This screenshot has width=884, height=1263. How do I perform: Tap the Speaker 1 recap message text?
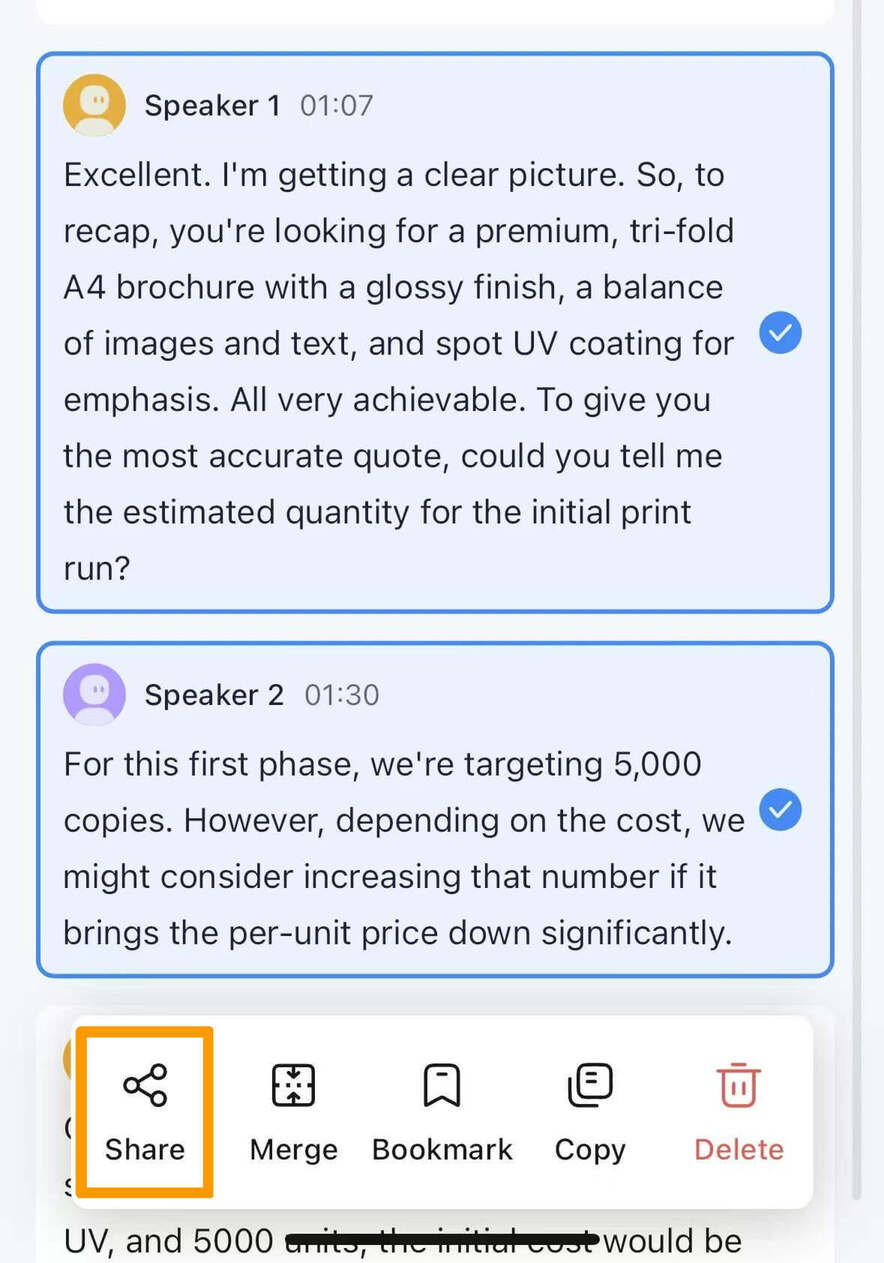click(400, 372)
